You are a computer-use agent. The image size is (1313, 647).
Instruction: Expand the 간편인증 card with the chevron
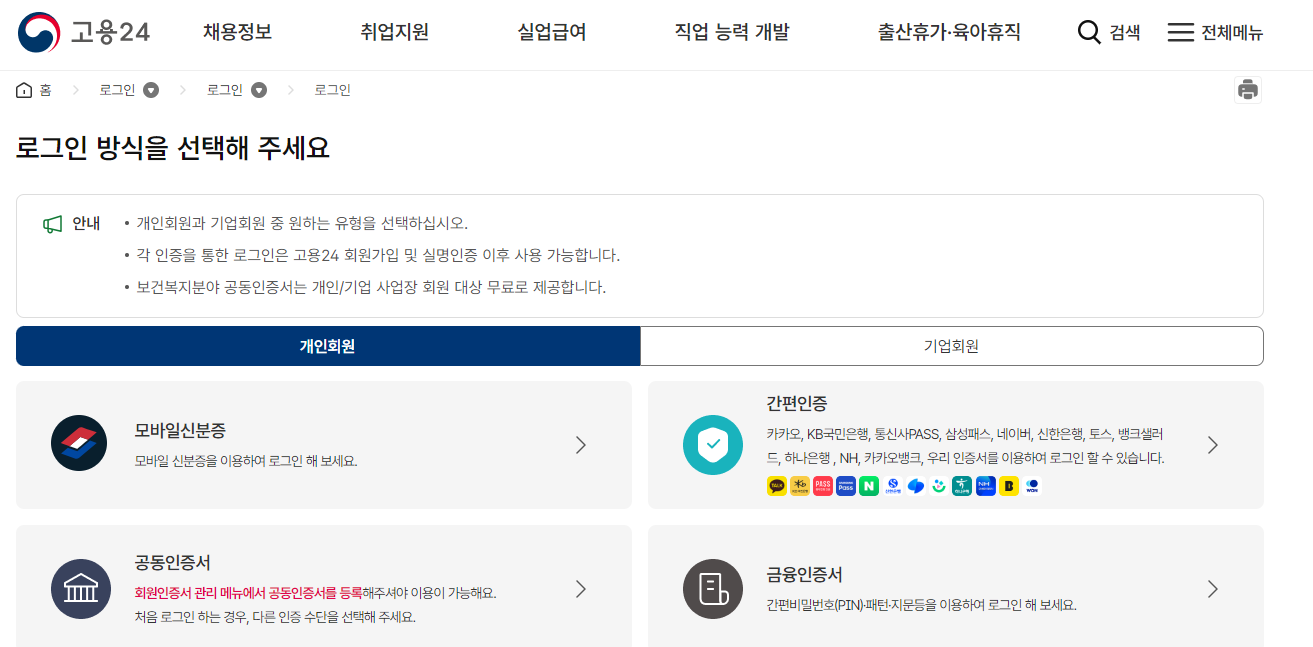coord(1212,445)
